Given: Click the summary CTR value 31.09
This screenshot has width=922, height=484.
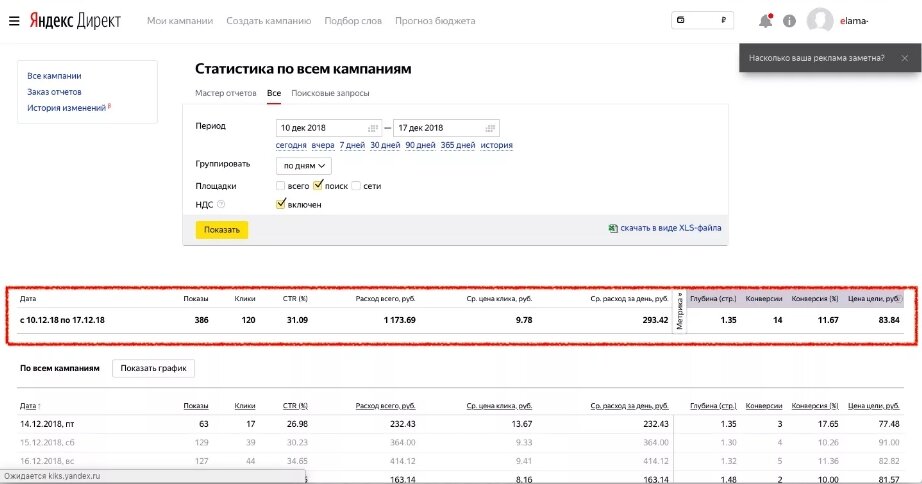Looking at the screenshot, I should [x=297, y=321].
